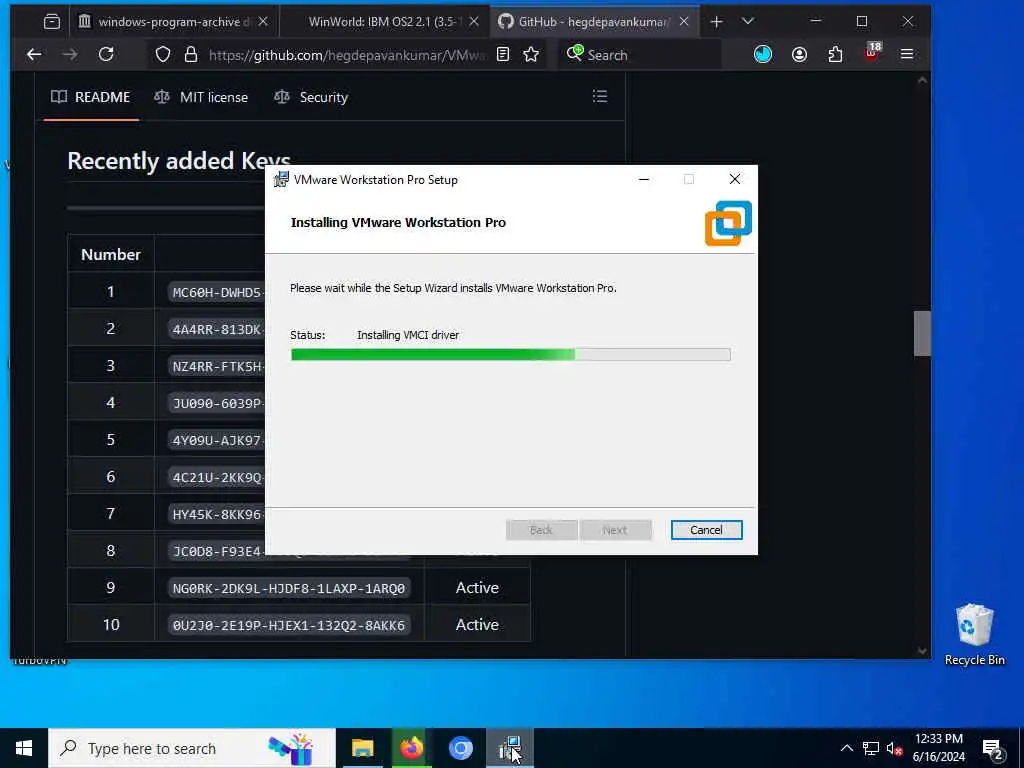Click the installation progress bar

(510, 355)
